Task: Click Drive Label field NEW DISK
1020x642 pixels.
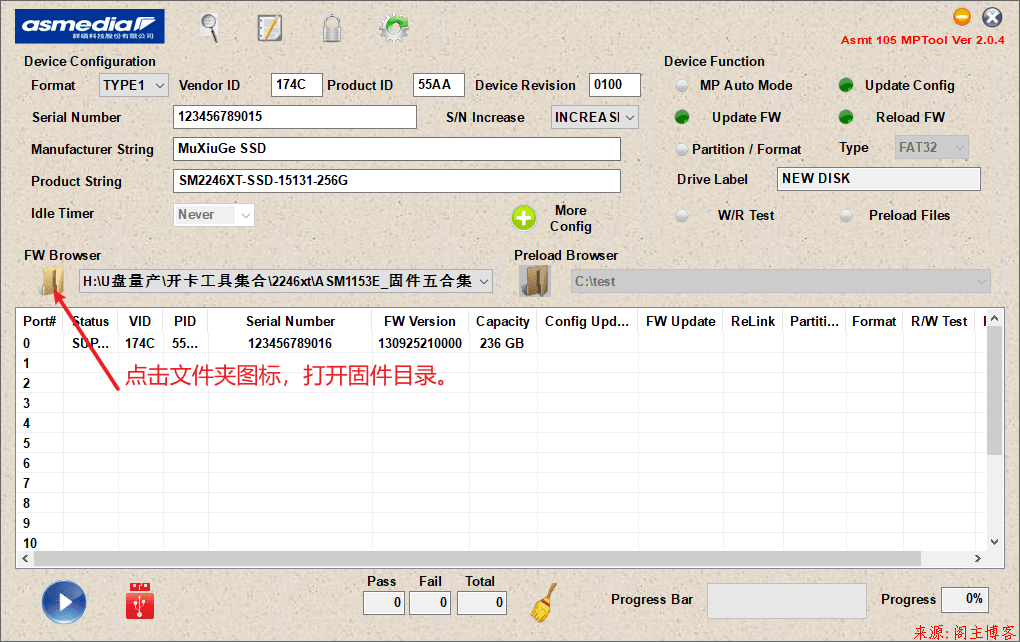Action: click(879, 178)
